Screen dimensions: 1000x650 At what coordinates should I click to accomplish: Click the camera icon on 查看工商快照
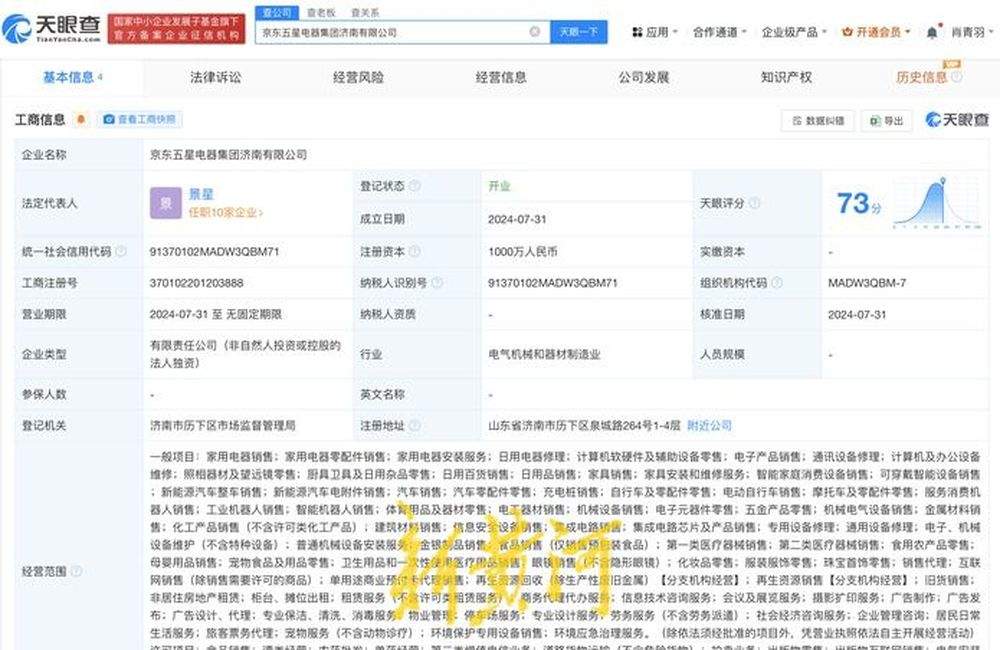click(x=109, y=119)
